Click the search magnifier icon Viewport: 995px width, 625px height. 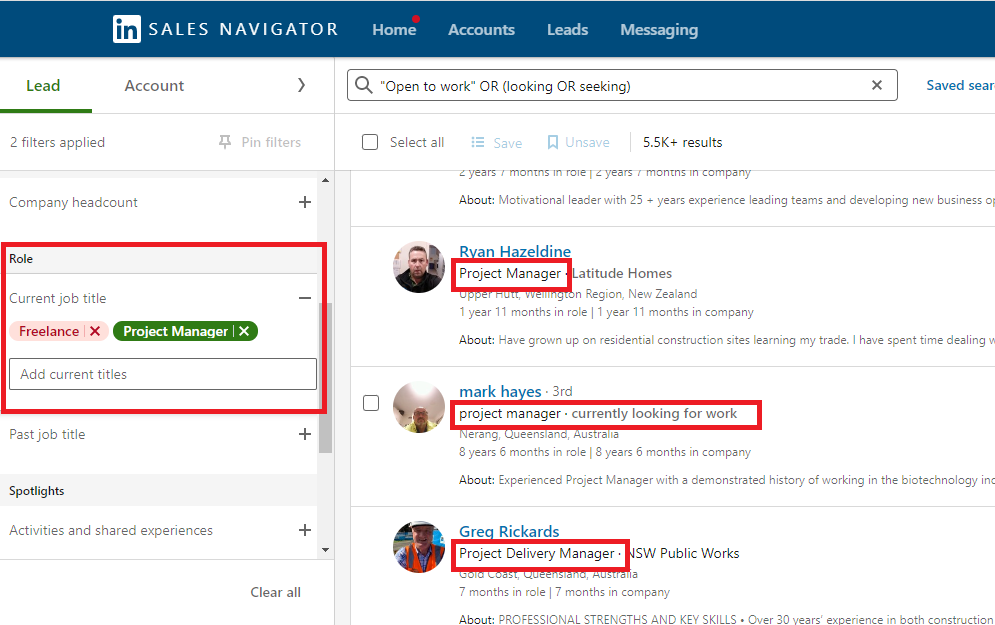tap(364, 85)
